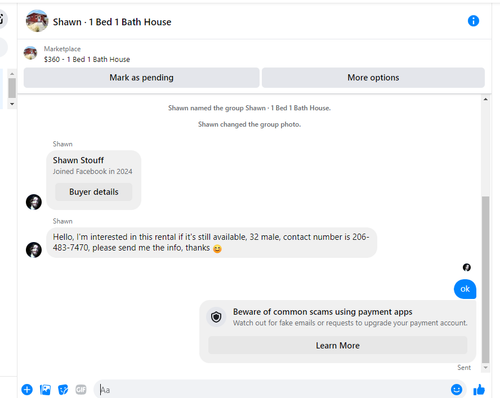
Task: Click the small seen-by avatar above ok
Action: click(467, 267)
